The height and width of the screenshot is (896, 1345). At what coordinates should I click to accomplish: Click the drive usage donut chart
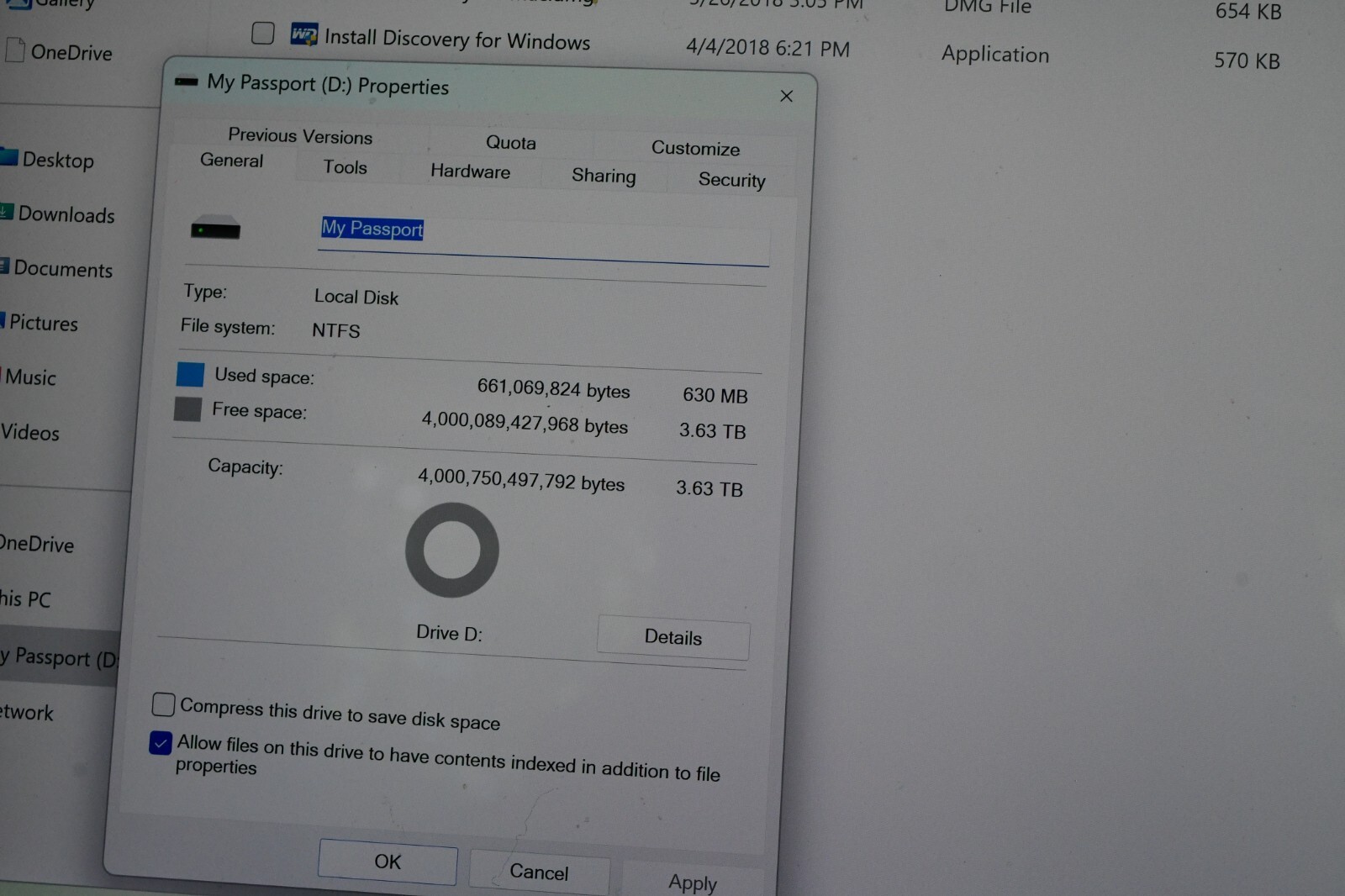pyautogui.click(x=452, y=550)
